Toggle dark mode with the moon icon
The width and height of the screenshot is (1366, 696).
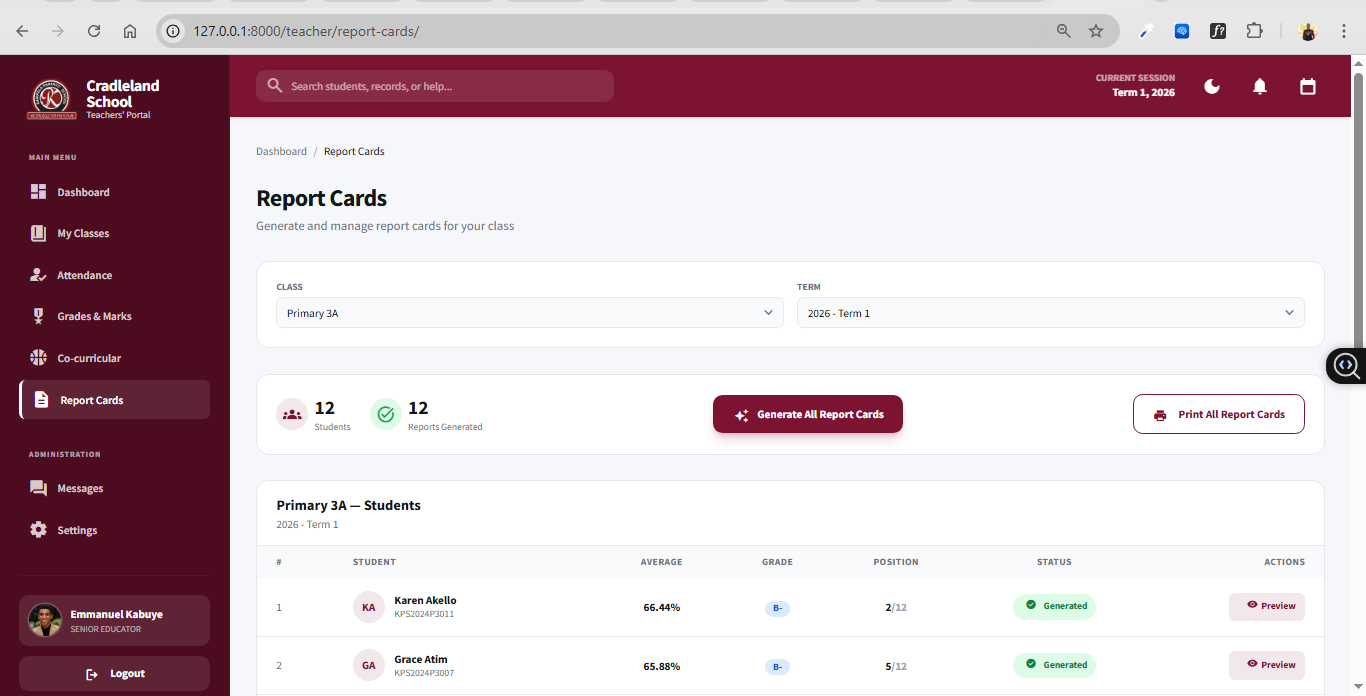[1212, 87]
